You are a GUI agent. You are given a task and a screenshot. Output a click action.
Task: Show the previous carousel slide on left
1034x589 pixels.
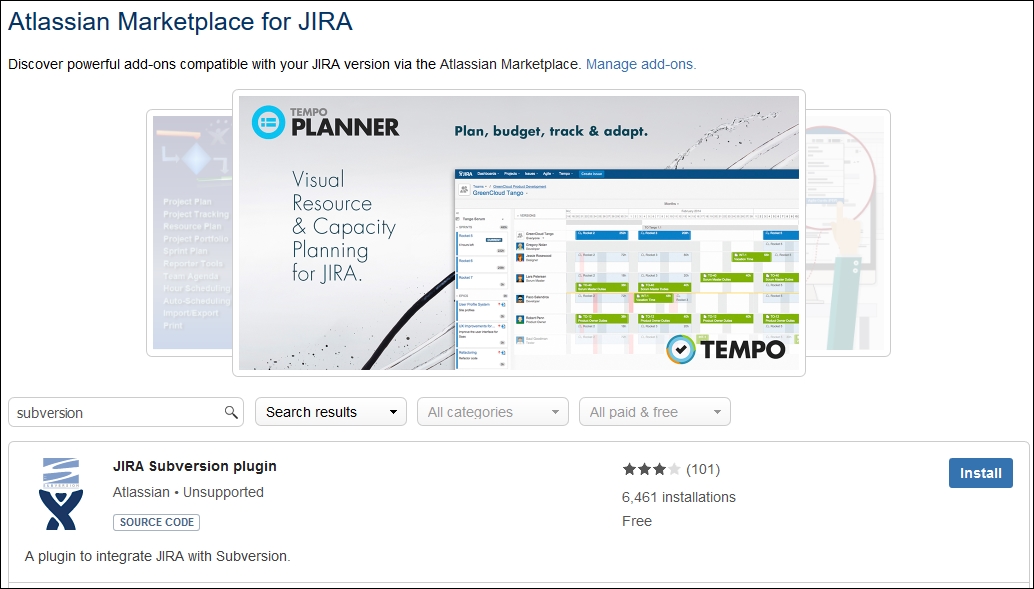tap(191, 233)
